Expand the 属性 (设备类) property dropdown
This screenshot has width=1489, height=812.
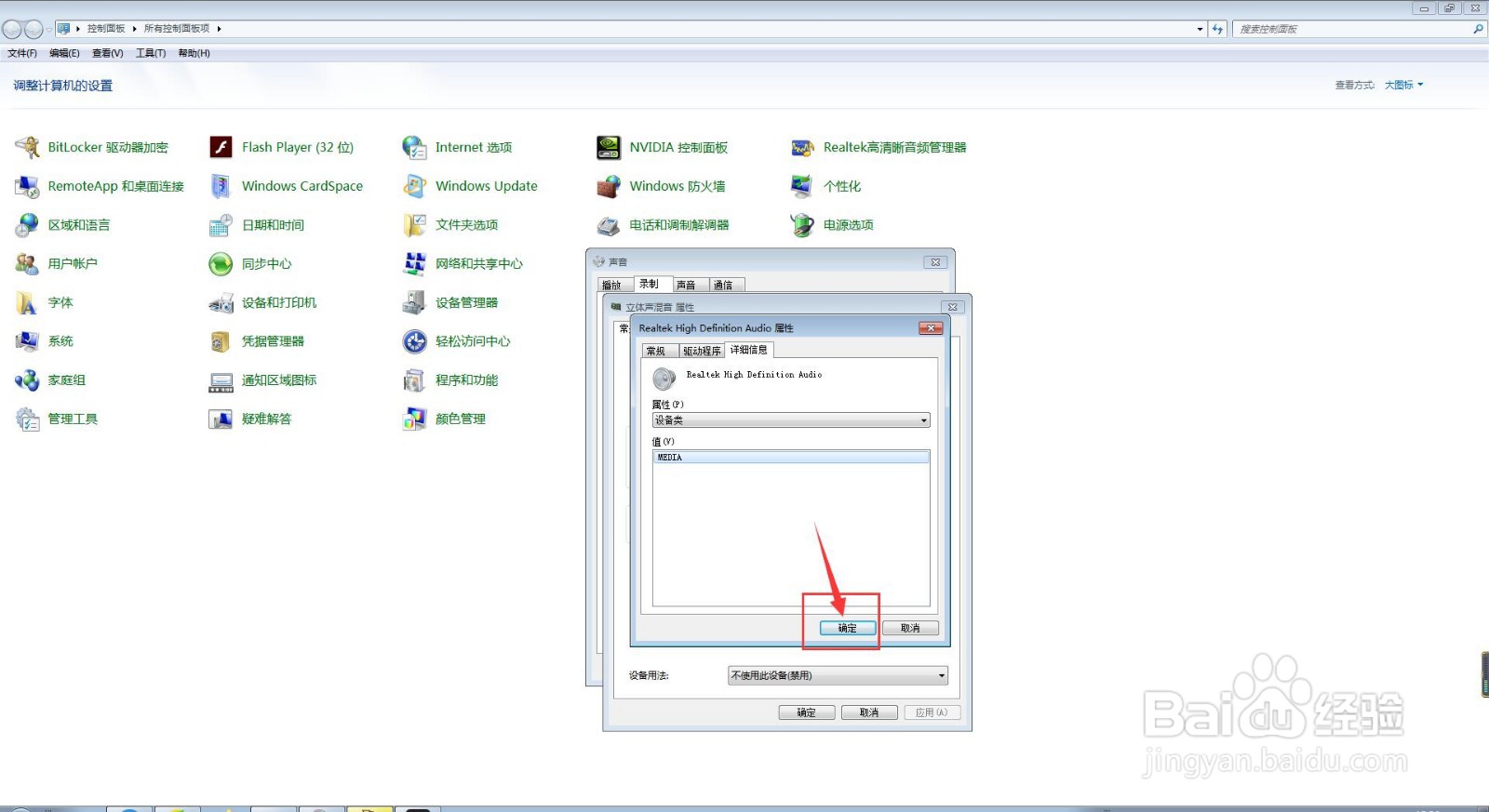pos(791,420)
